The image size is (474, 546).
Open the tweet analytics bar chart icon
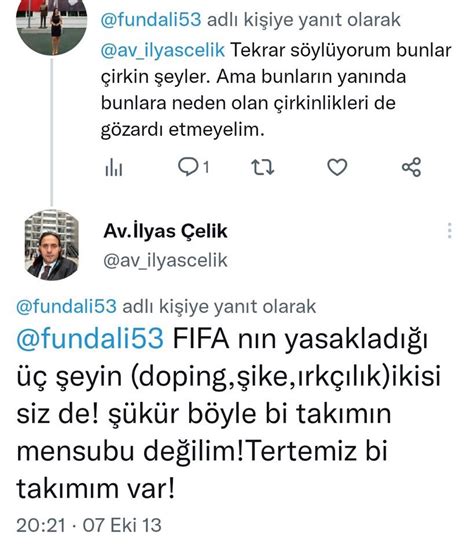114,167
